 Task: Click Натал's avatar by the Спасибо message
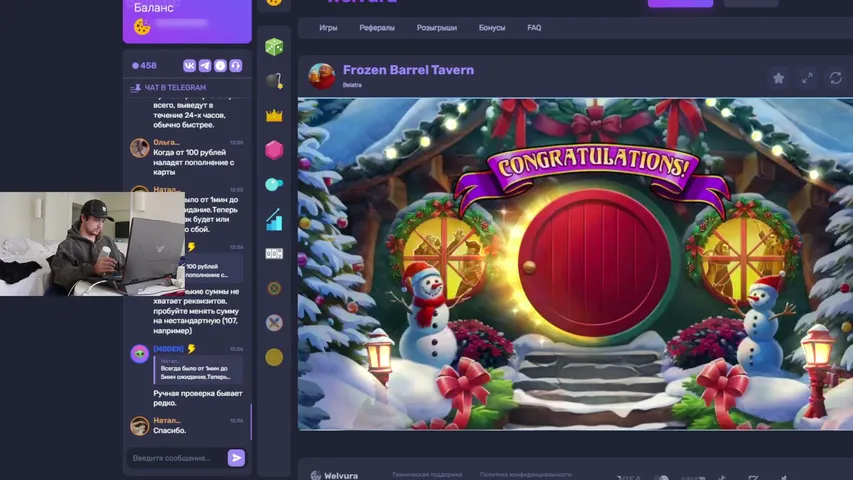point(140,426)
